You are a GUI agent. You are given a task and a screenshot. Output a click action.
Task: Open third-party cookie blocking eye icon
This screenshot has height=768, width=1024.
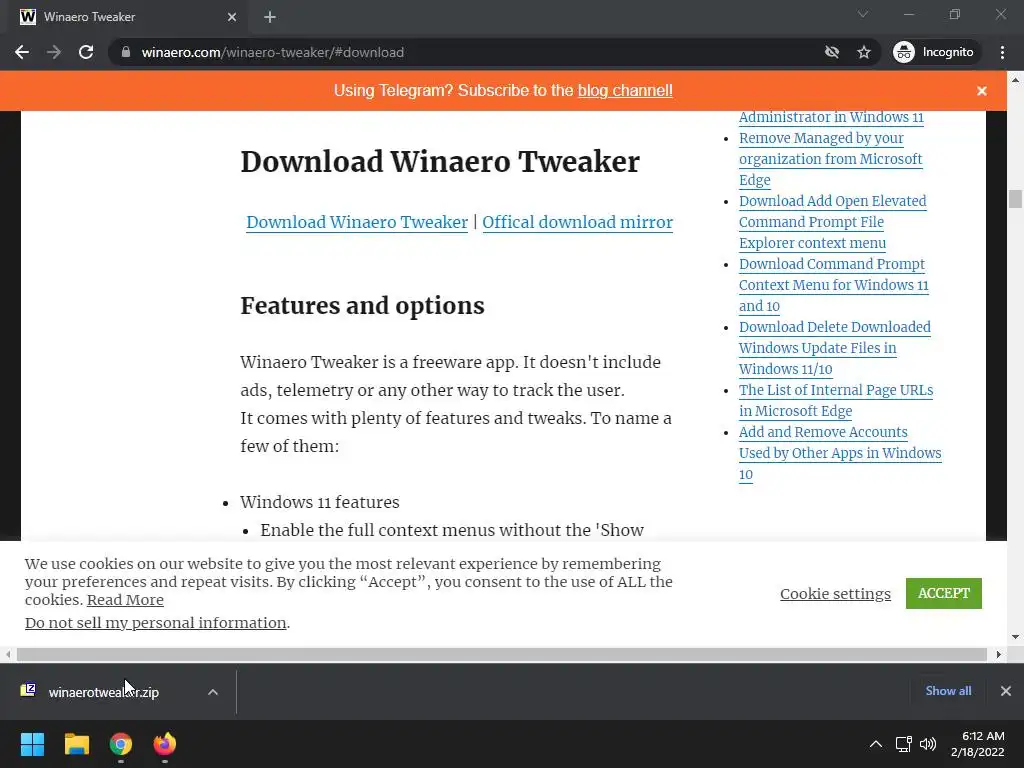(831, 52)
